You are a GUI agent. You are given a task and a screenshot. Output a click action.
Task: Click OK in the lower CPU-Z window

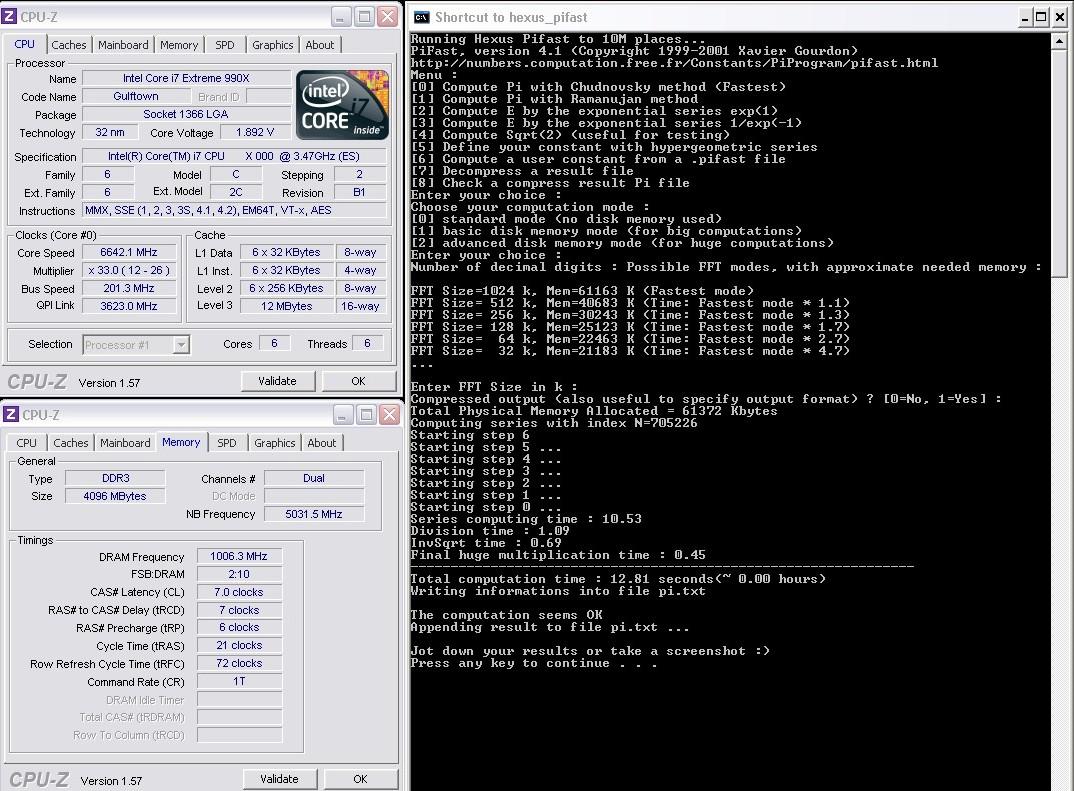[x=360, y=779]
